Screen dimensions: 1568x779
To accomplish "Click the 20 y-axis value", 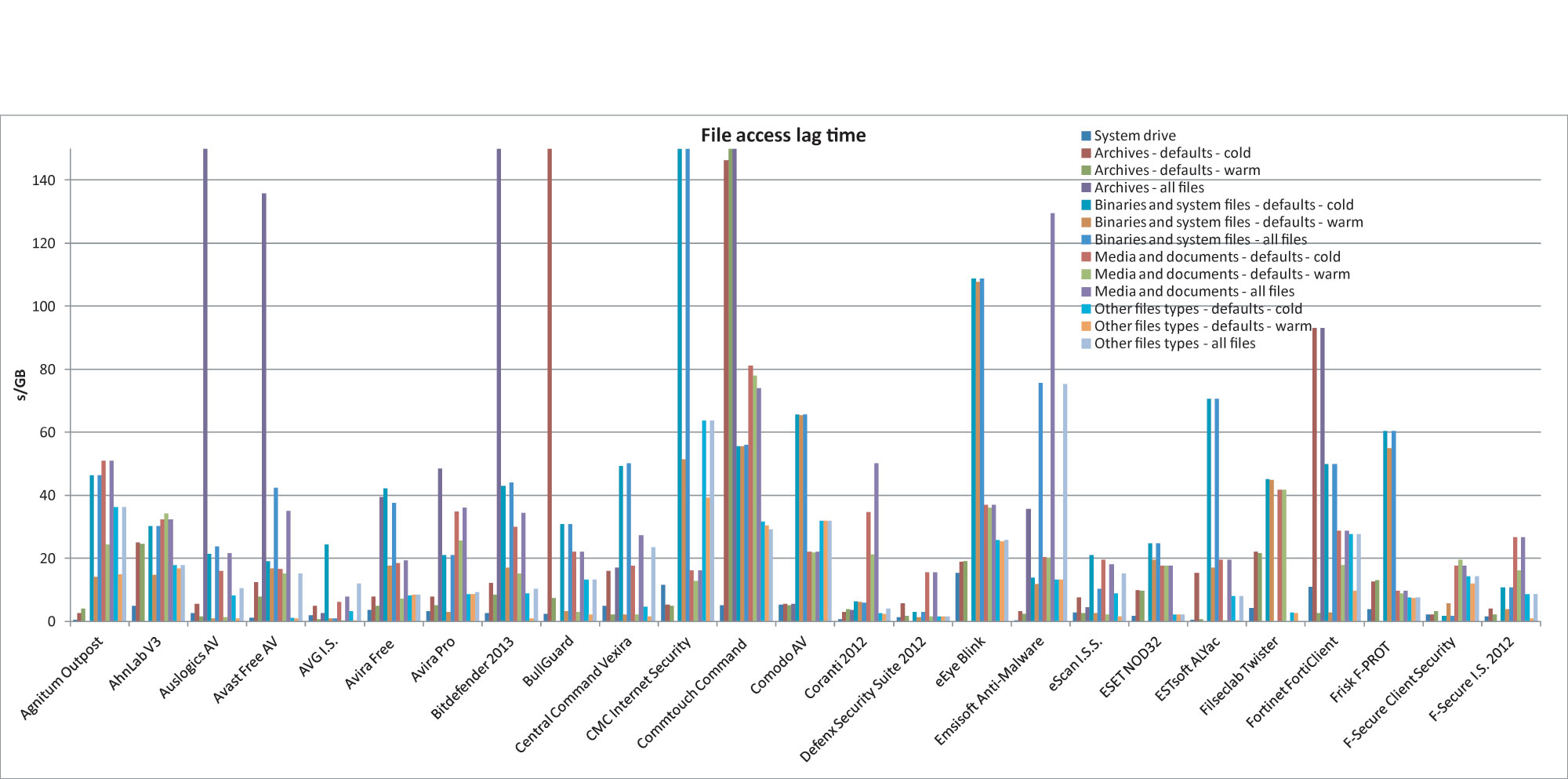I will coord(48,559).
